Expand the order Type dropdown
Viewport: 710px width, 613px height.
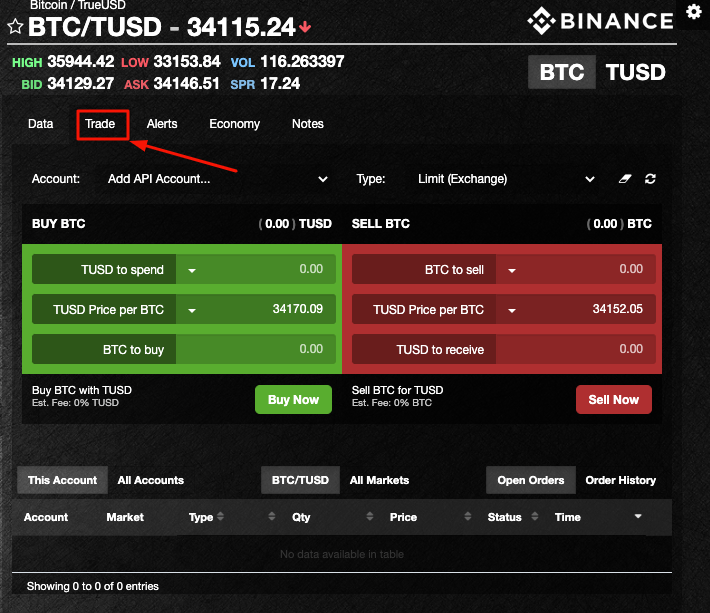click(506, 179)
